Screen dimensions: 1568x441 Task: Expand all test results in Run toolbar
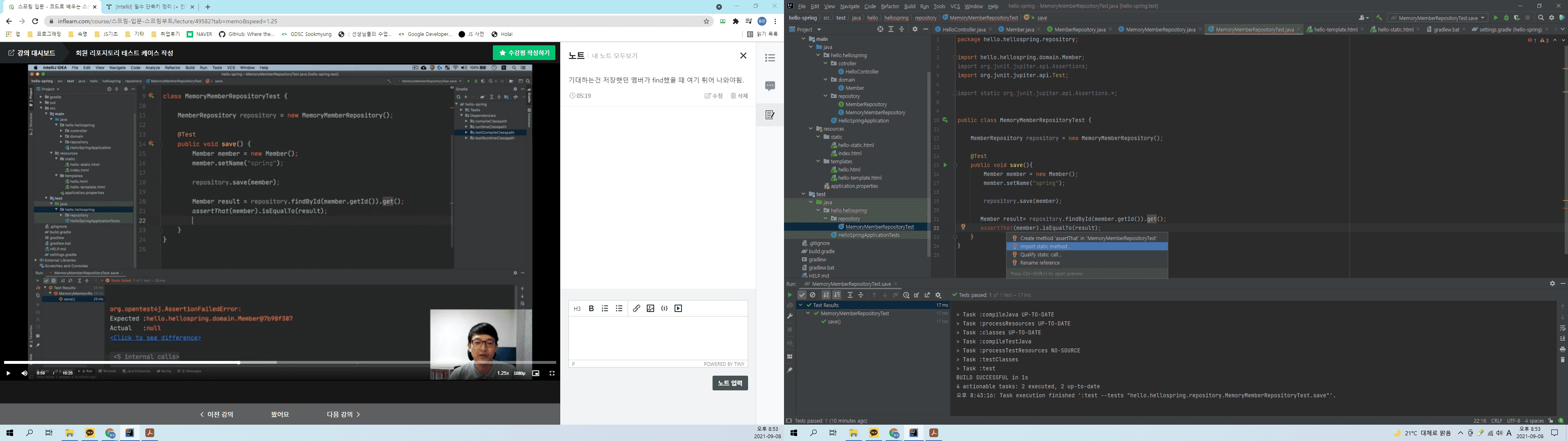[x=850, y=295]
